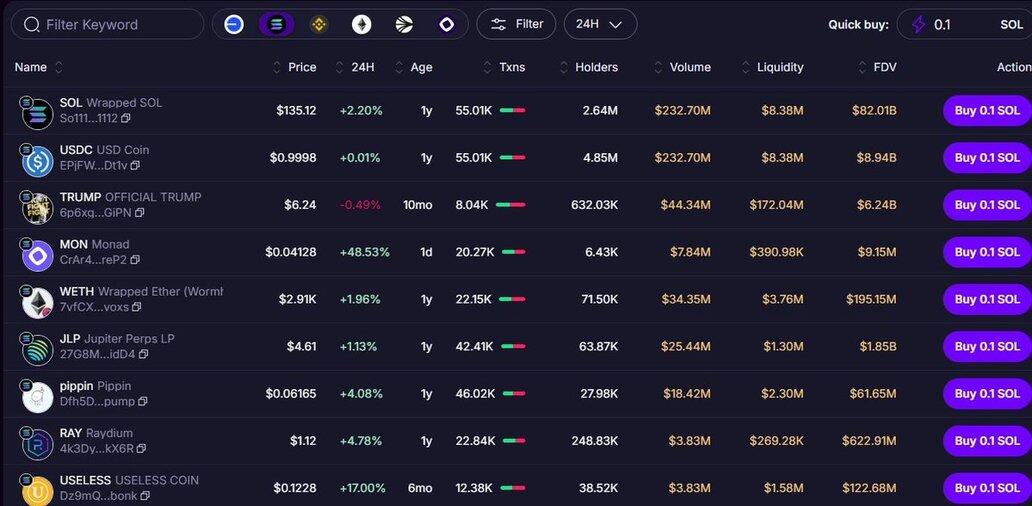Copy the USDC contract address

(x=135, y=165)
